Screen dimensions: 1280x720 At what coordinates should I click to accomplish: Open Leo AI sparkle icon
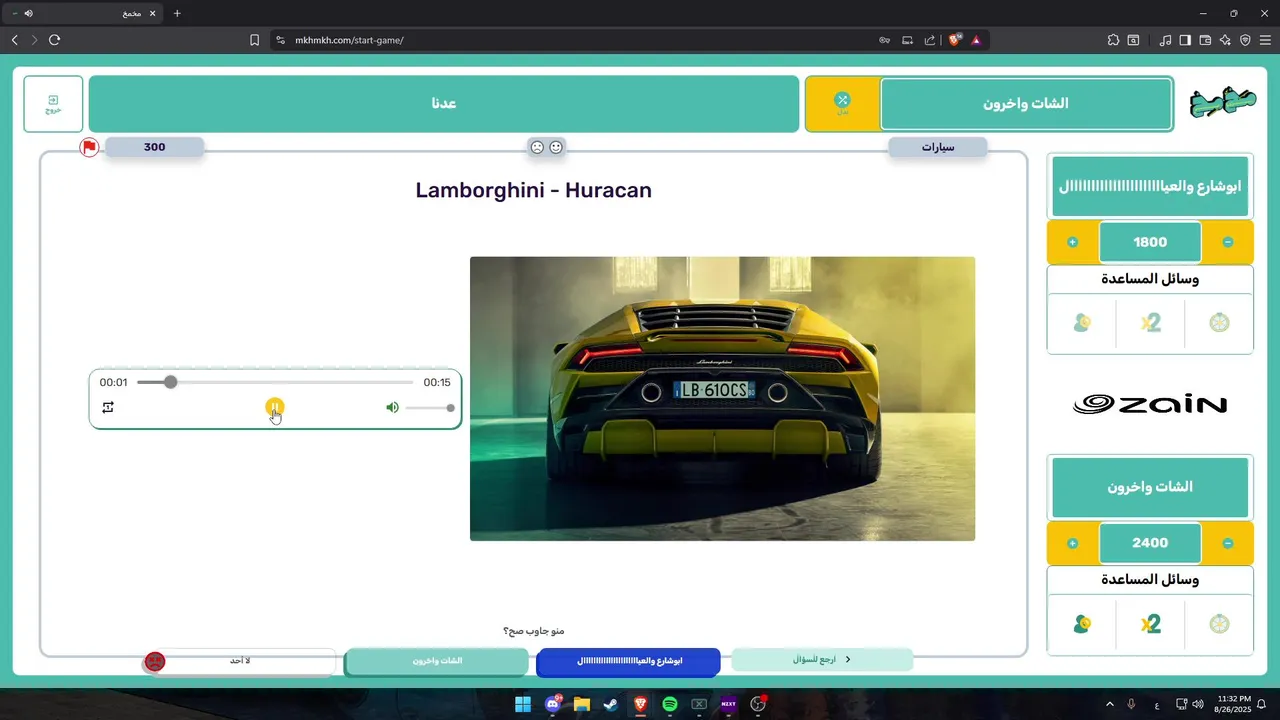tap(1225, 40)
